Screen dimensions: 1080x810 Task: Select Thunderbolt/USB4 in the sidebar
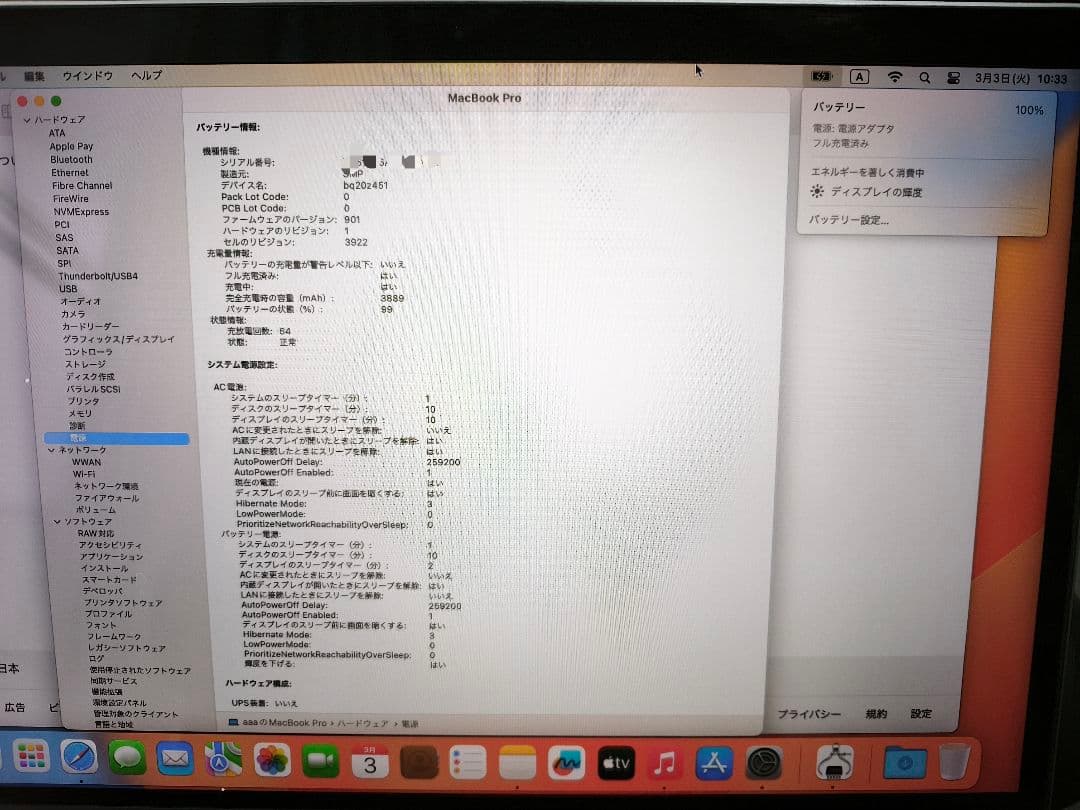[98, 276]
